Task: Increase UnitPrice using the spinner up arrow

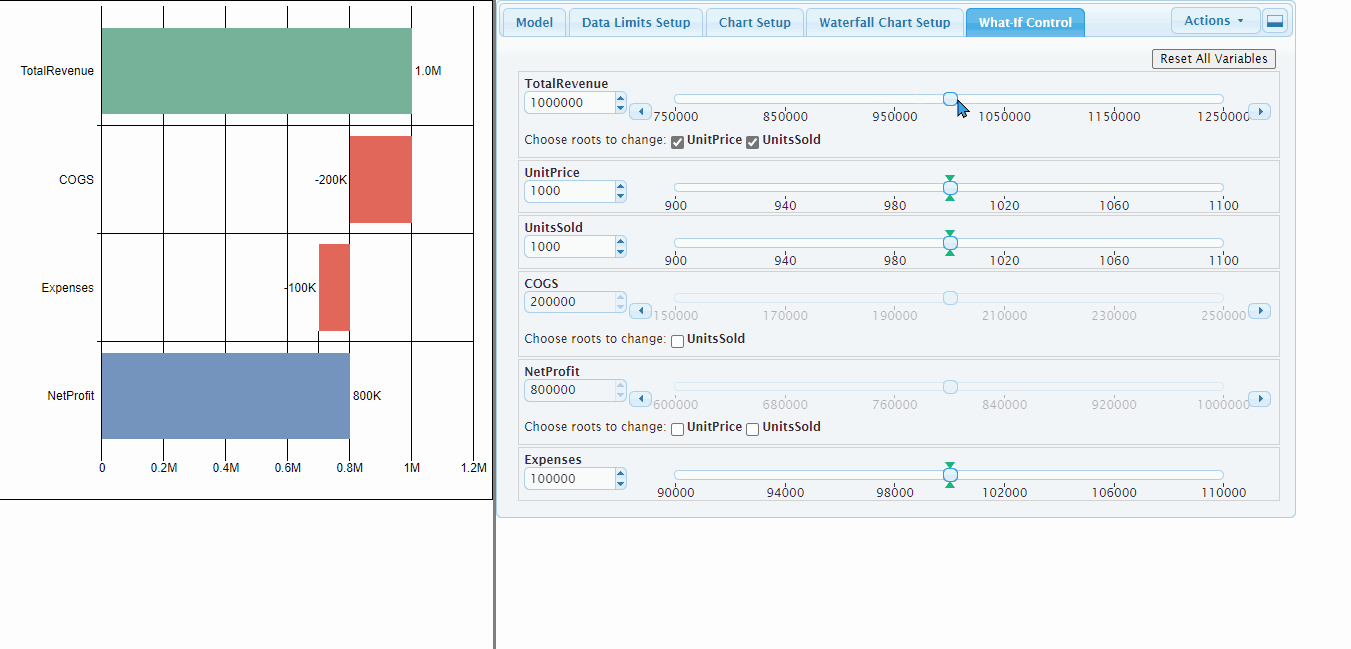Action: click(x=621, y=186)
